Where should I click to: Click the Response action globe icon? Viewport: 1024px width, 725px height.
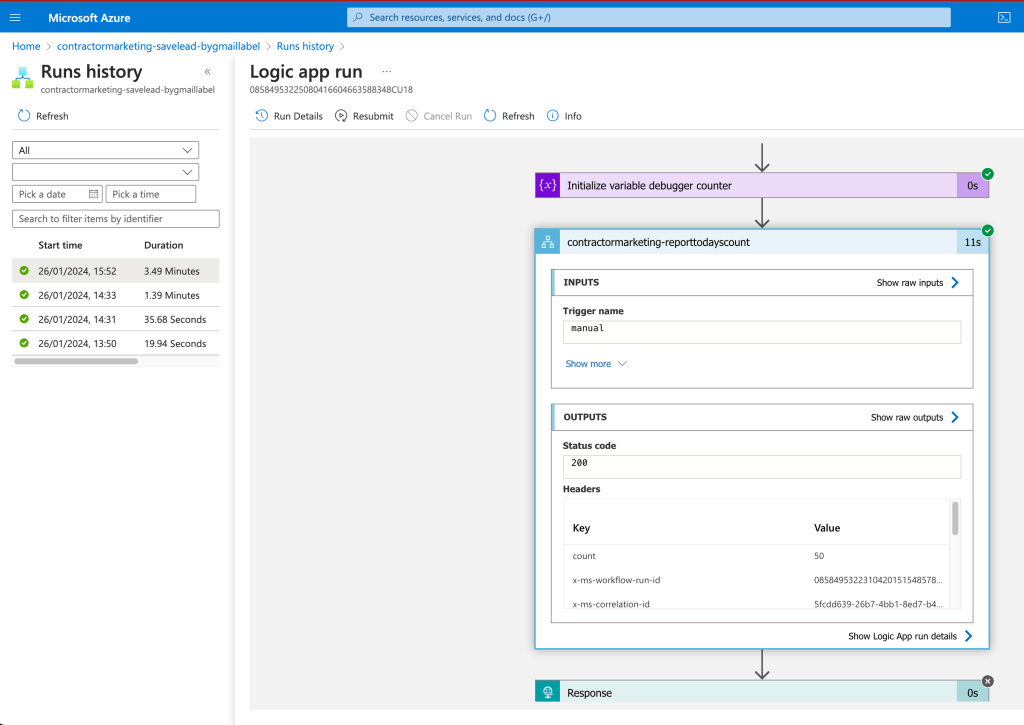coord(547,692)
